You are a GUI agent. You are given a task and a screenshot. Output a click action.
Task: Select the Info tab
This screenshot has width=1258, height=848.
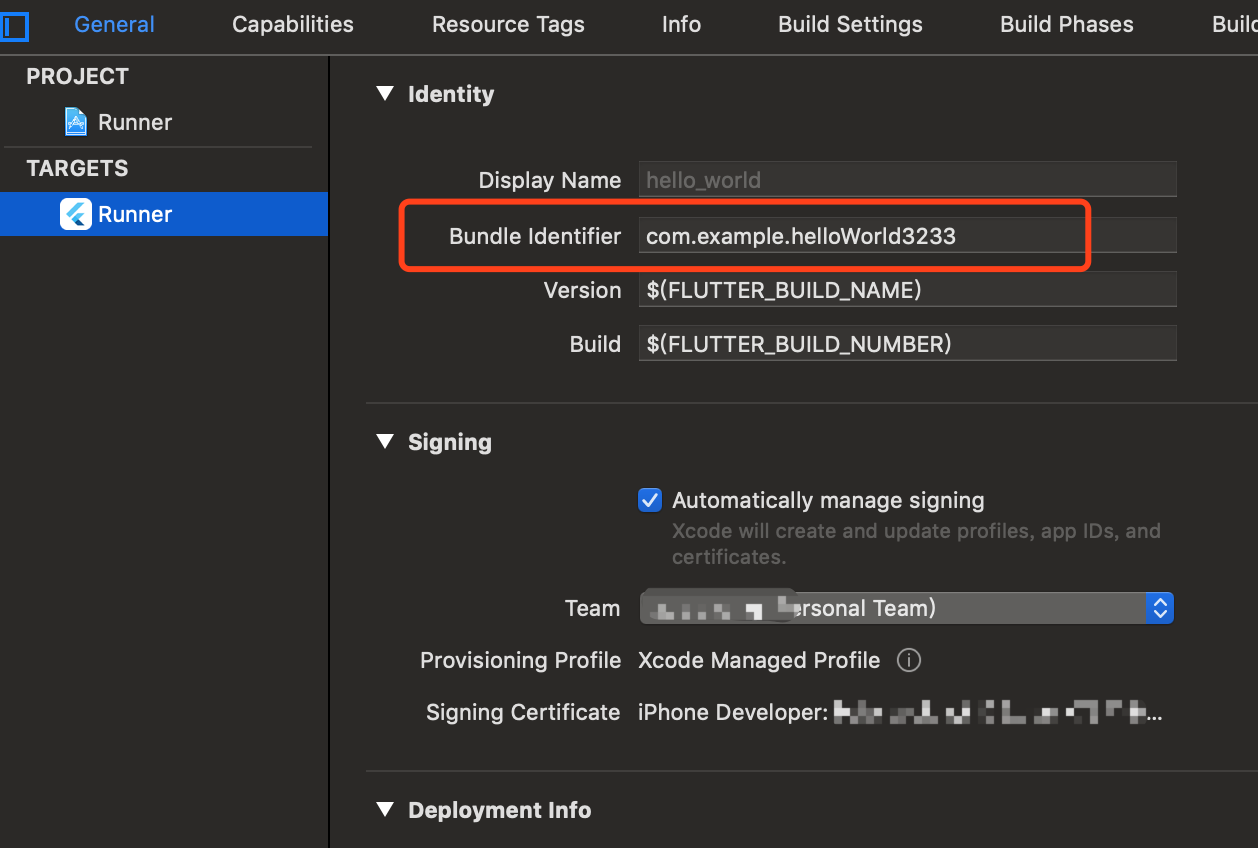tap(681, 25)
